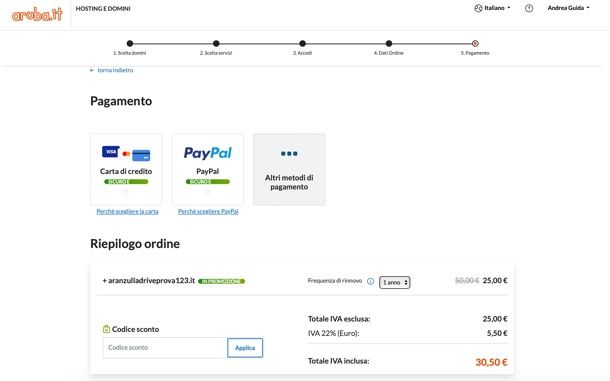
Task: Select the PayPal radio button
Action: click(208, 192)
